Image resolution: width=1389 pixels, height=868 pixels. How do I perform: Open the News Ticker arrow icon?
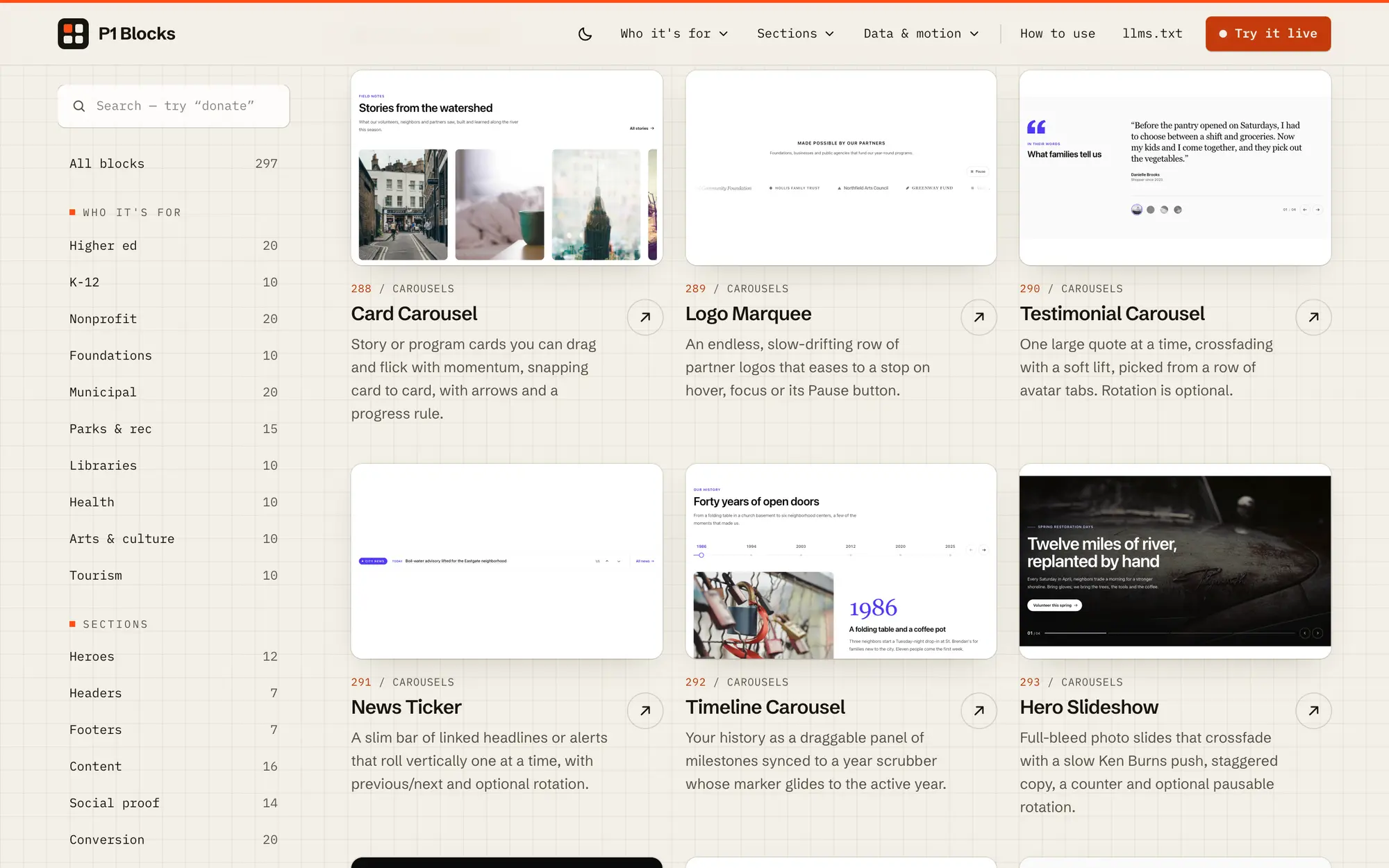click(645, 710)
